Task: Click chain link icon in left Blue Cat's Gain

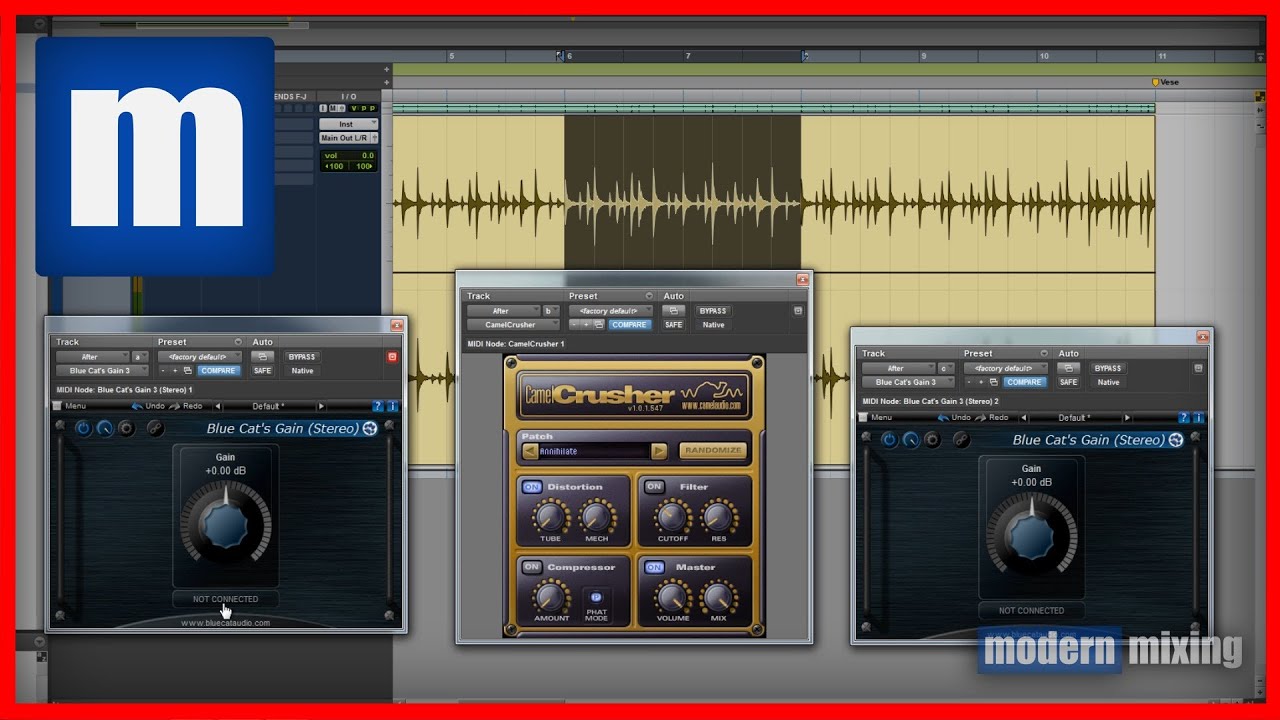Action: click(156, 428)
